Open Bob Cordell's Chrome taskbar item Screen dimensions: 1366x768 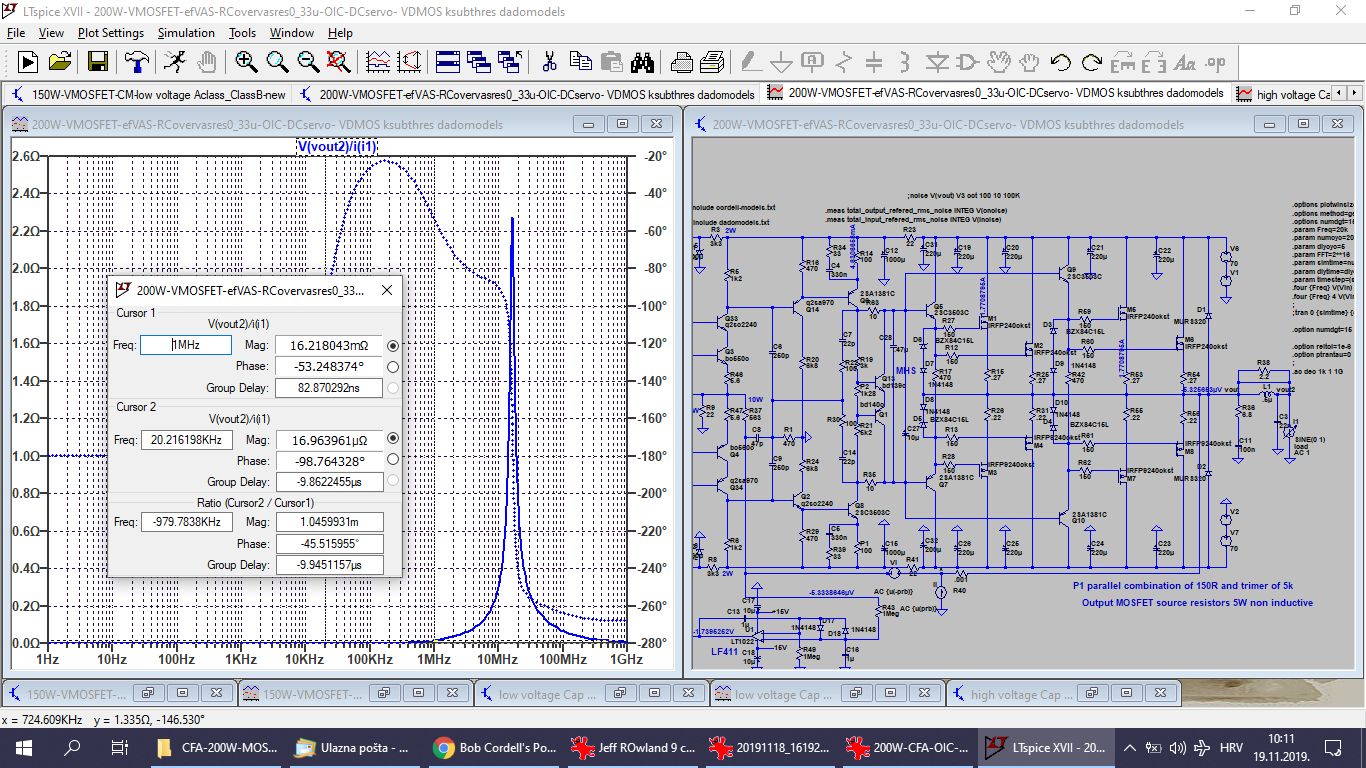point(496,747)
